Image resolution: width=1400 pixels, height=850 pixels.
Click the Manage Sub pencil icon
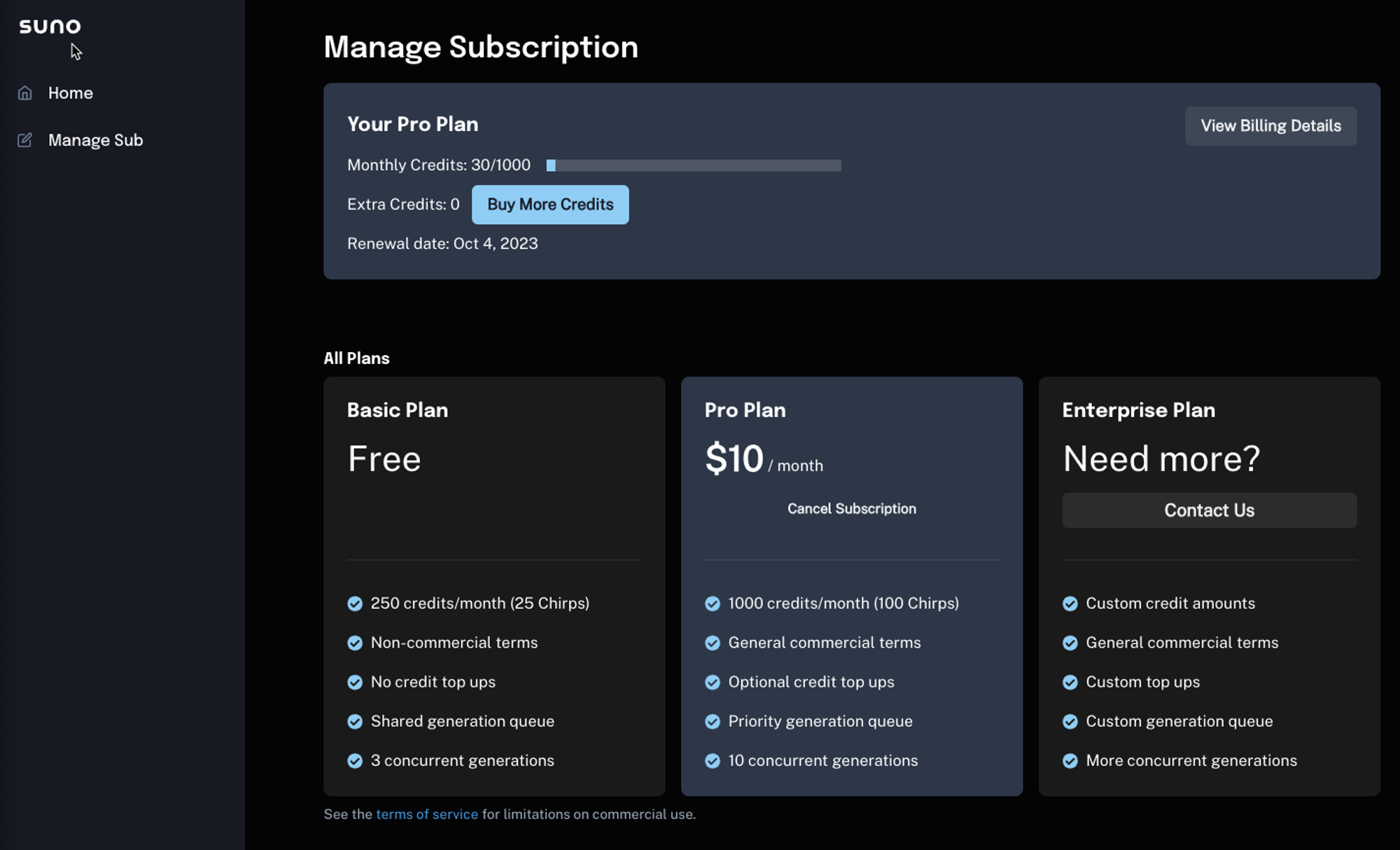pyautogui.click(x=25, y=140)
